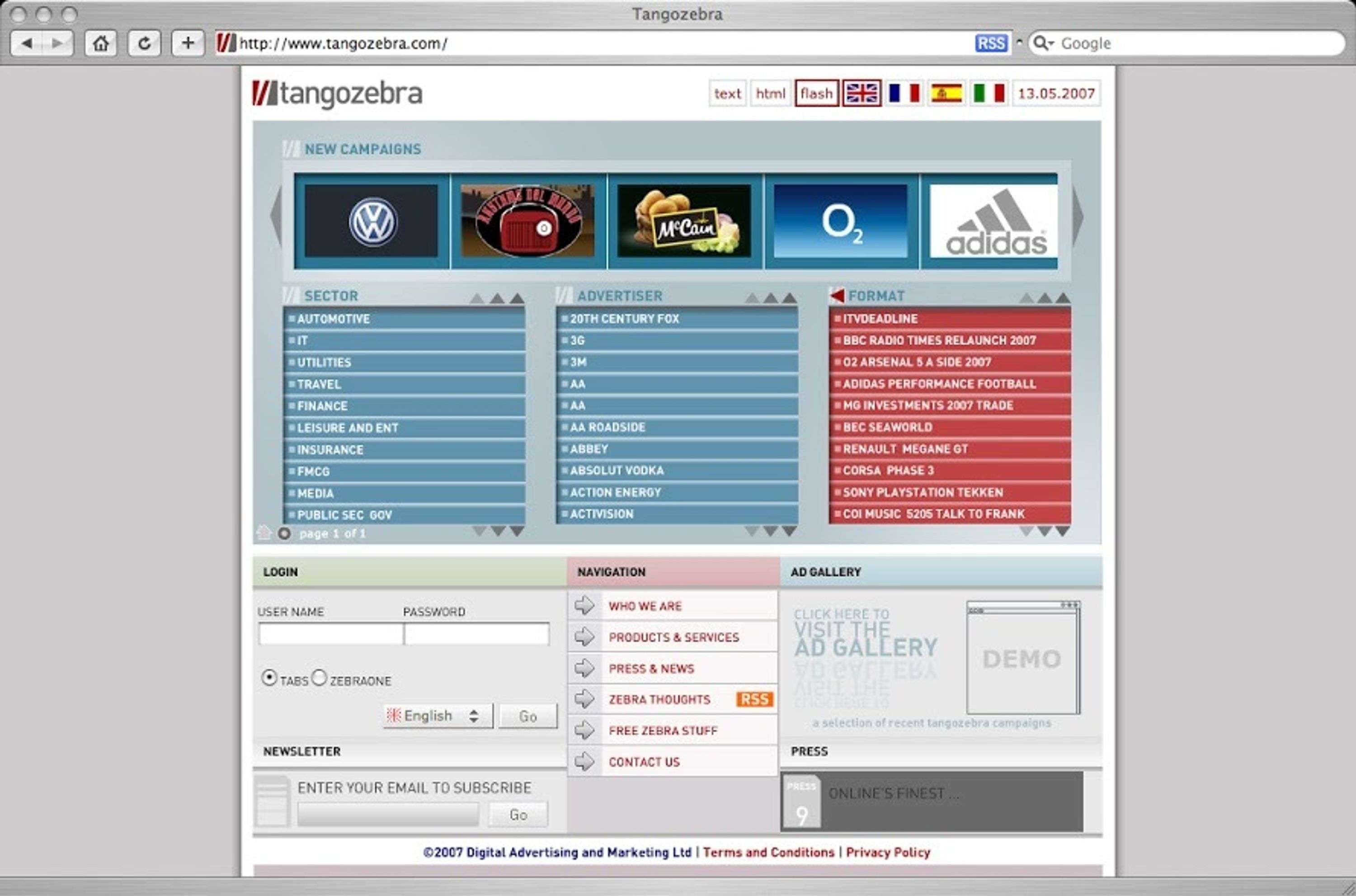Viewport: 1356px width, 896px height.
Task: Open the McCain campaign thumbnail
Action: [x=684, y=221]
